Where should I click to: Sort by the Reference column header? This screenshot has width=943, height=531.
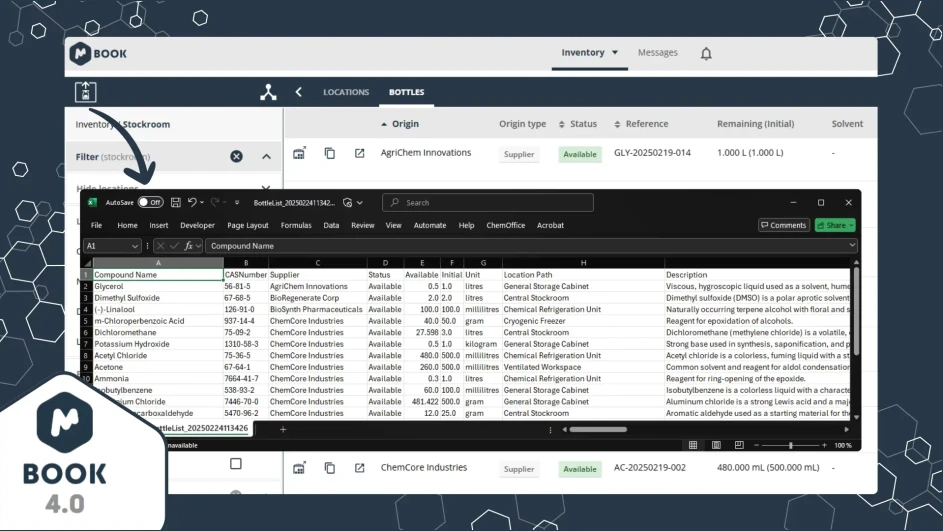click(x=641, y=124)
